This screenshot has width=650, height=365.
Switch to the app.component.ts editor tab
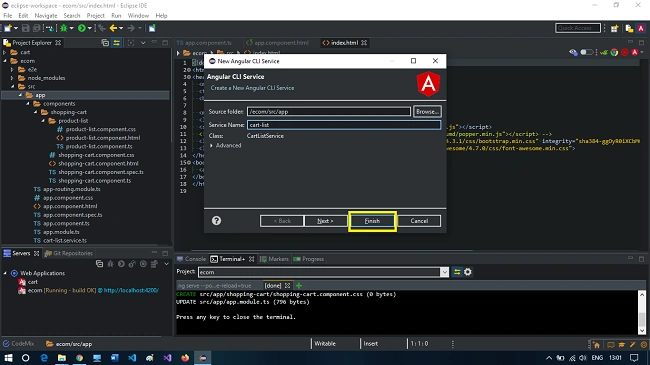coord(204,43)
